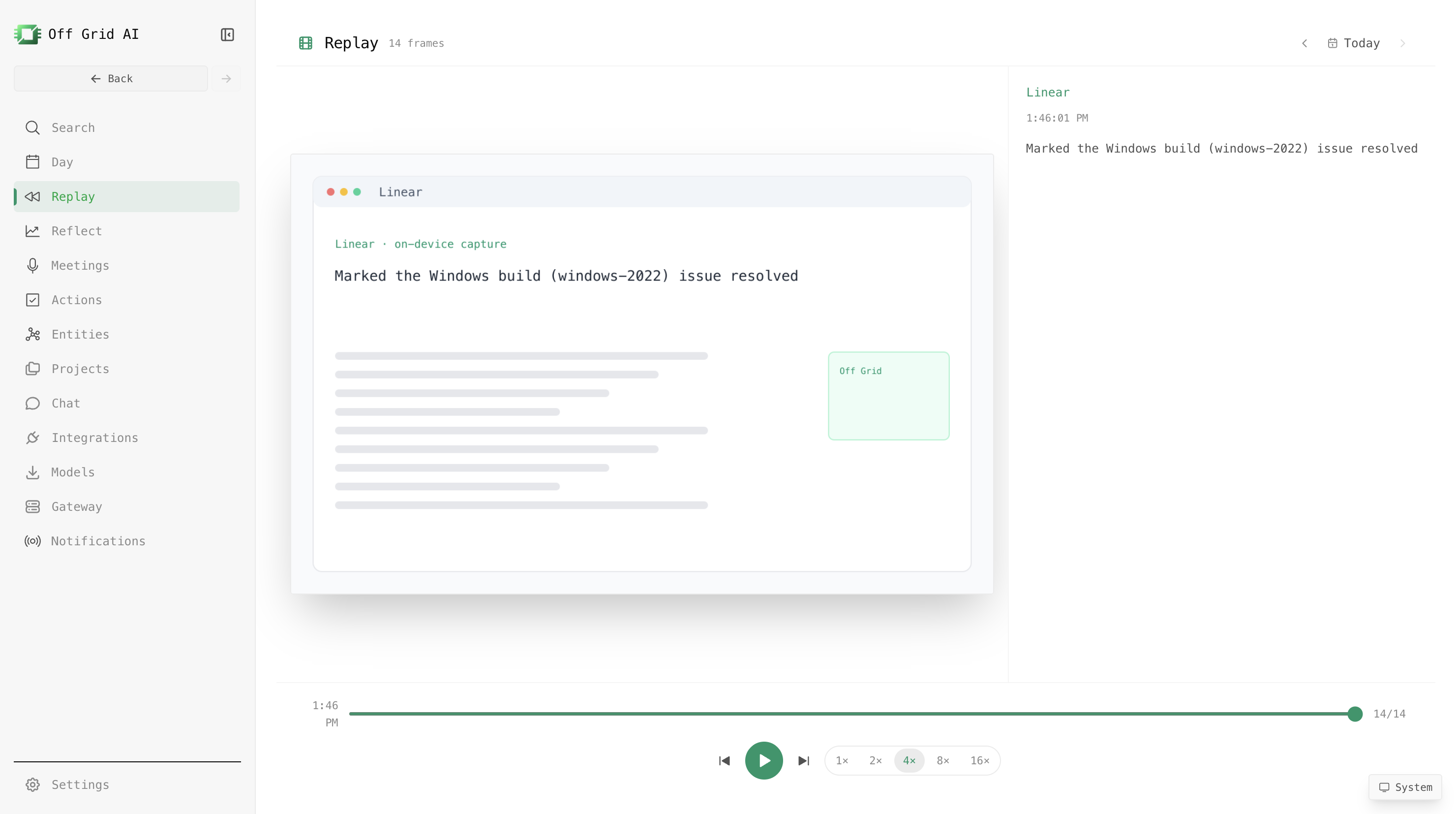1456x814 pixels.
Task: Click the Meetings microphone icon
Action: [x=33, y=266]
